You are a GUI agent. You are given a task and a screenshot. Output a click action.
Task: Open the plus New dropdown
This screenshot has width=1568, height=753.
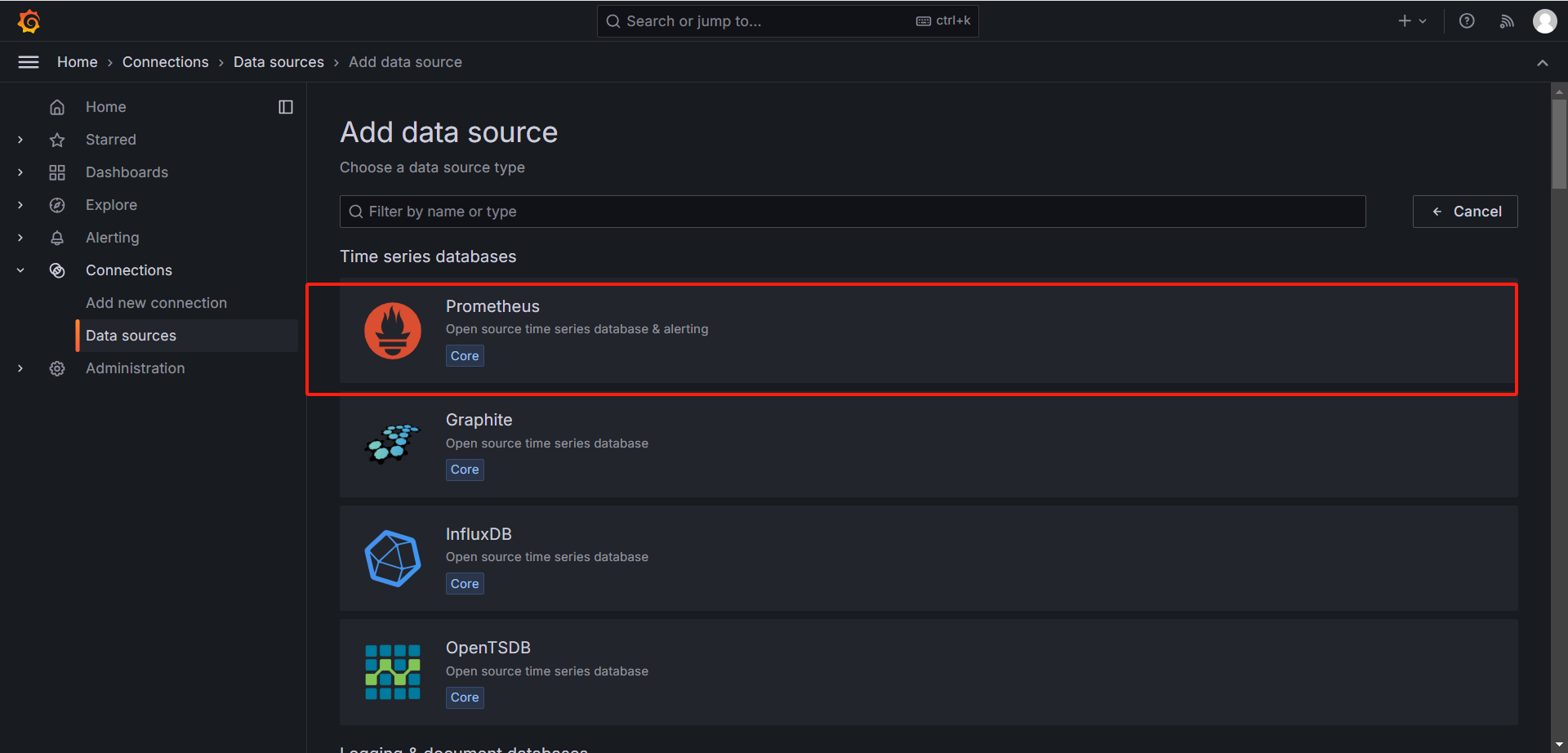pyautogui.click(x=1412, y=21)
